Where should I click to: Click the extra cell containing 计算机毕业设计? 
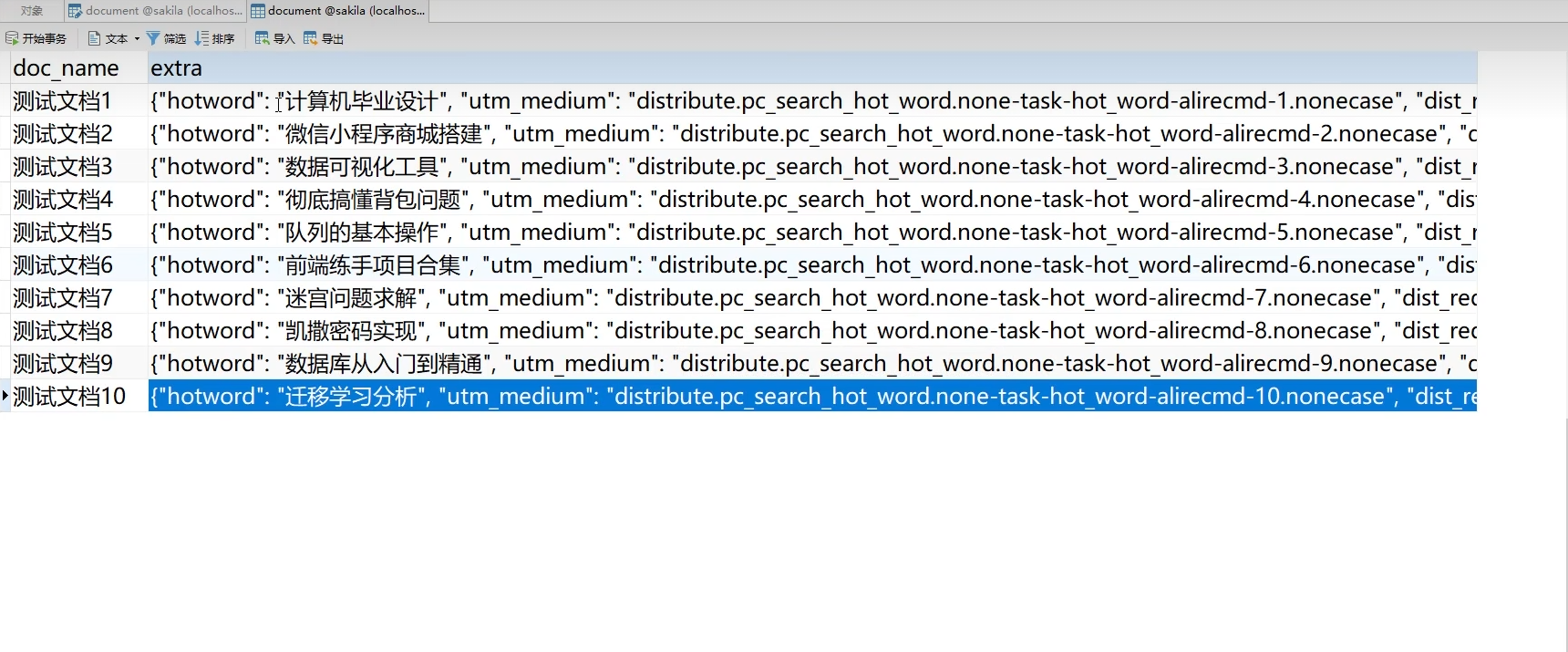click(812, 101)
